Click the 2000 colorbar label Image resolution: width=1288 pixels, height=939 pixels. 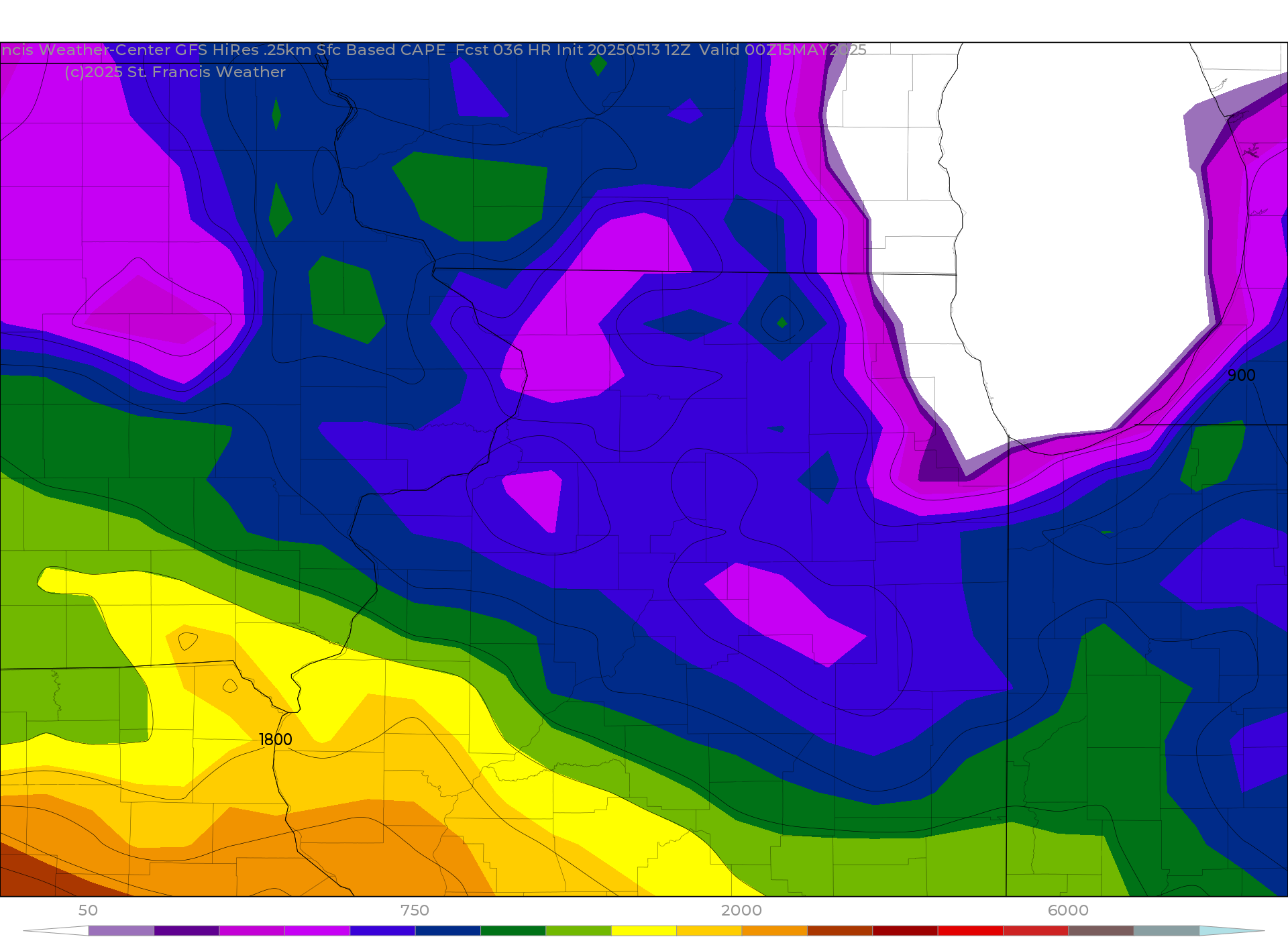coord(741,910)
